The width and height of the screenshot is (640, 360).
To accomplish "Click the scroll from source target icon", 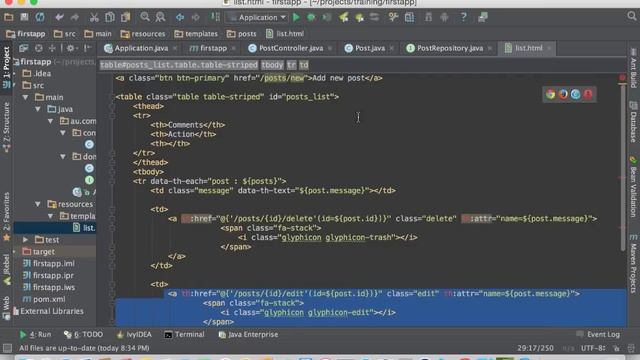I will pyautogui.click(x=38, y=48).
